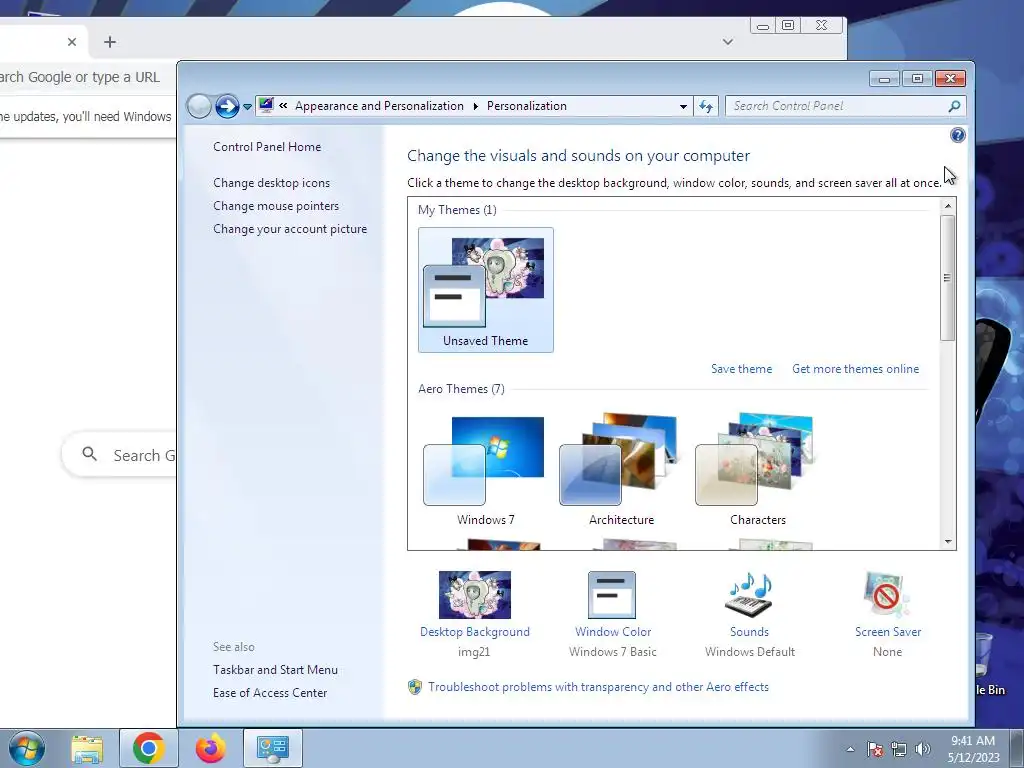
Task: Select the Windows 7 Aero theme
Action: 485,470
